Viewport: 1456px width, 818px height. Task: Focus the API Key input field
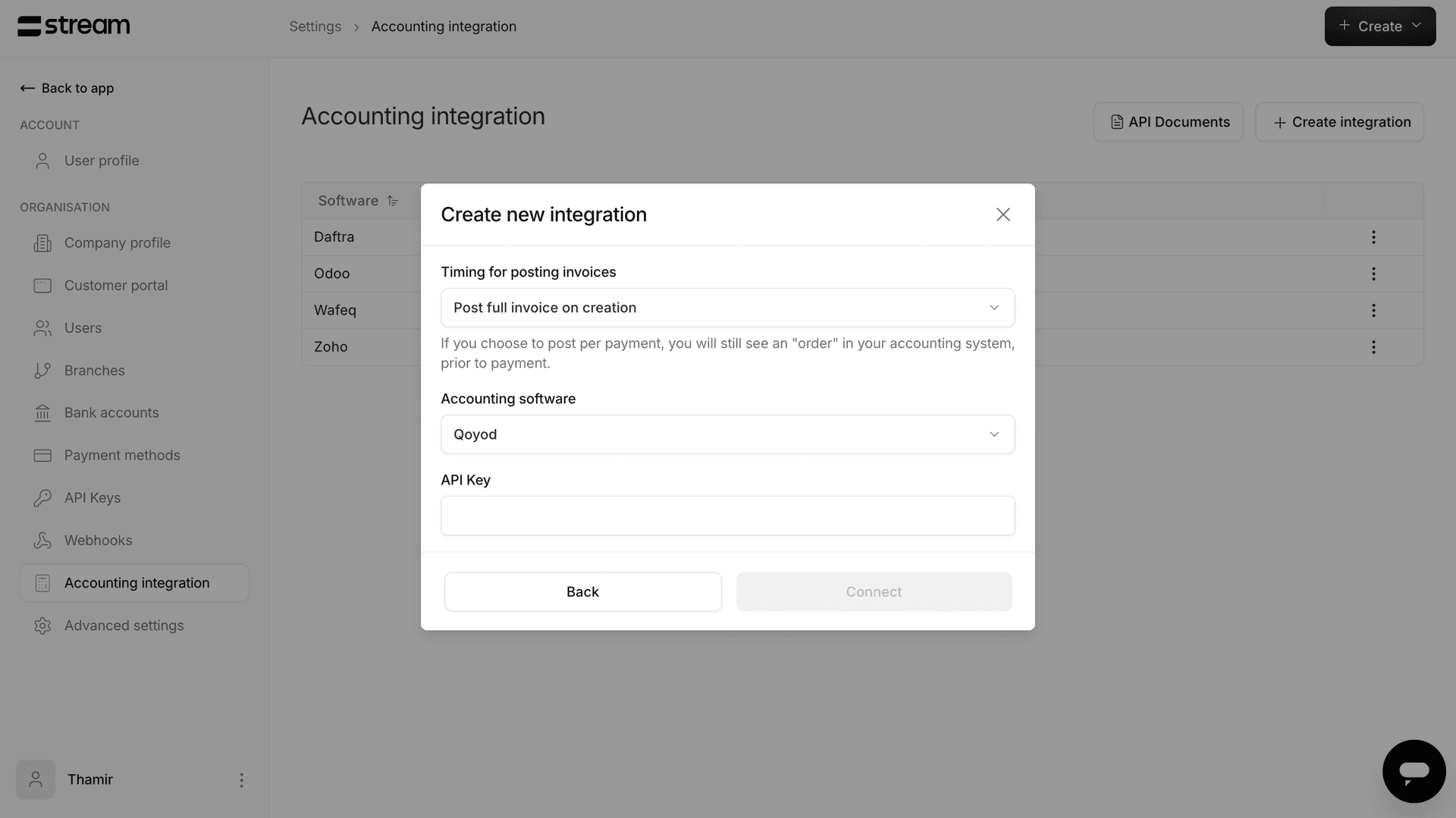point(727,516)
